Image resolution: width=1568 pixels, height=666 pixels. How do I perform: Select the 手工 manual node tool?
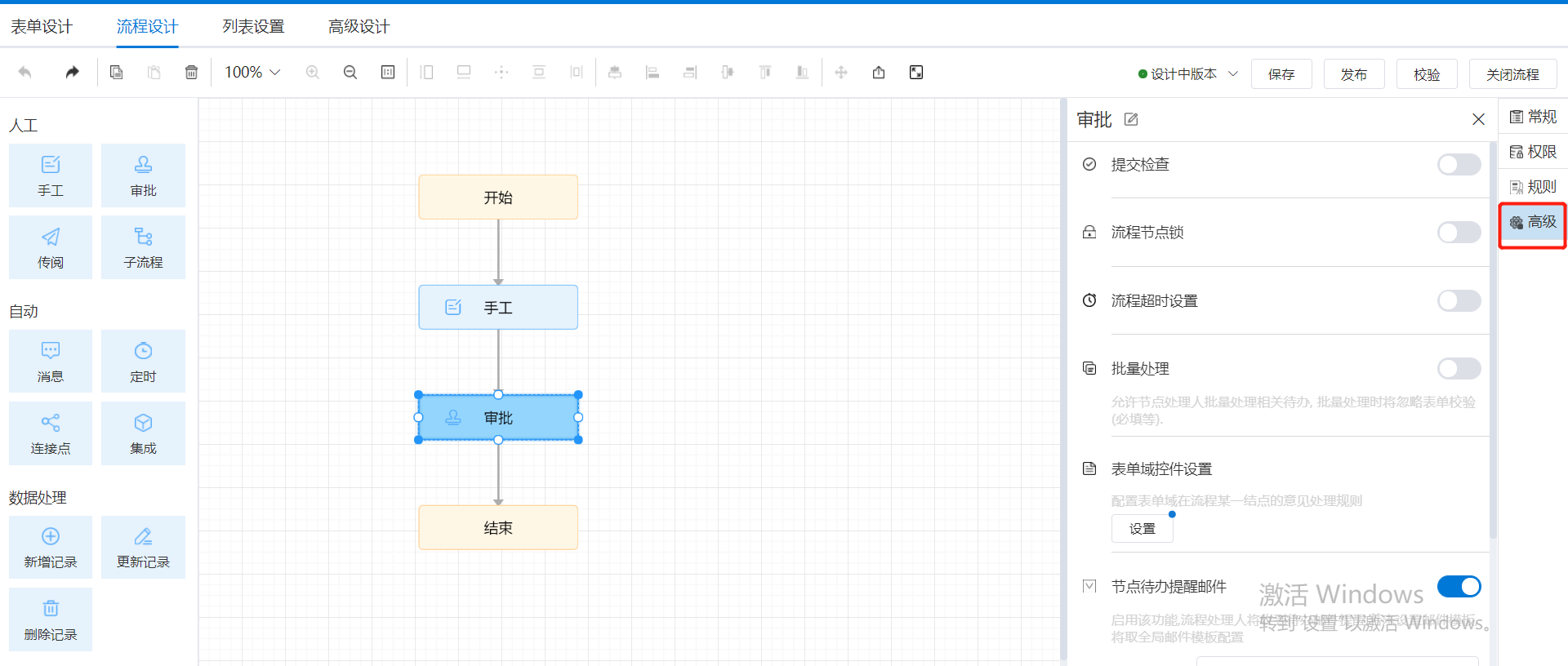[51, 175]
